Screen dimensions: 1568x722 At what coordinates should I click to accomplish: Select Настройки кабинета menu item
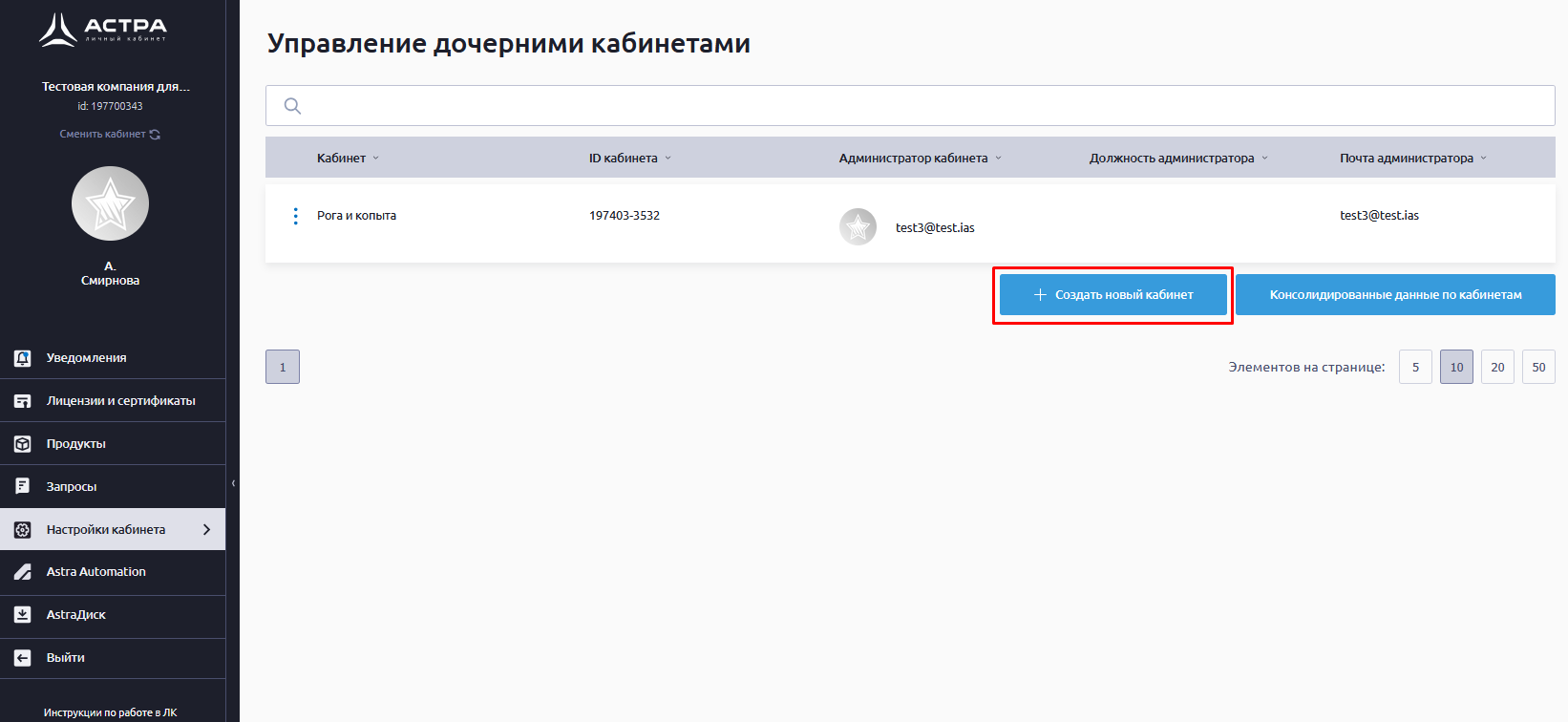coord(113,529)
